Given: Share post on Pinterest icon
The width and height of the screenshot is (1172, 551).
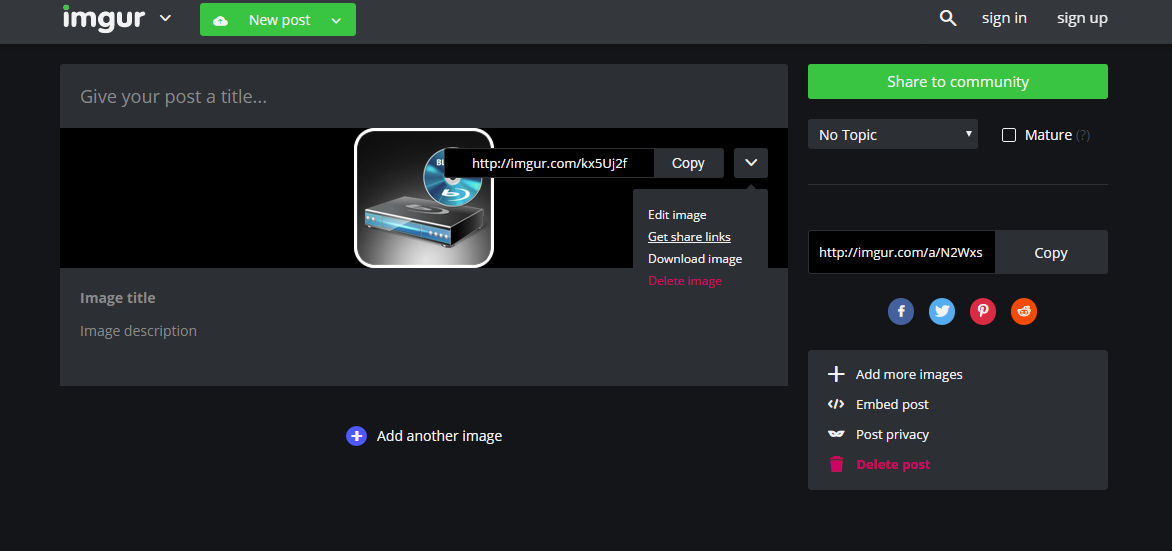Looking at the screenshot, I should pos(983,311).
